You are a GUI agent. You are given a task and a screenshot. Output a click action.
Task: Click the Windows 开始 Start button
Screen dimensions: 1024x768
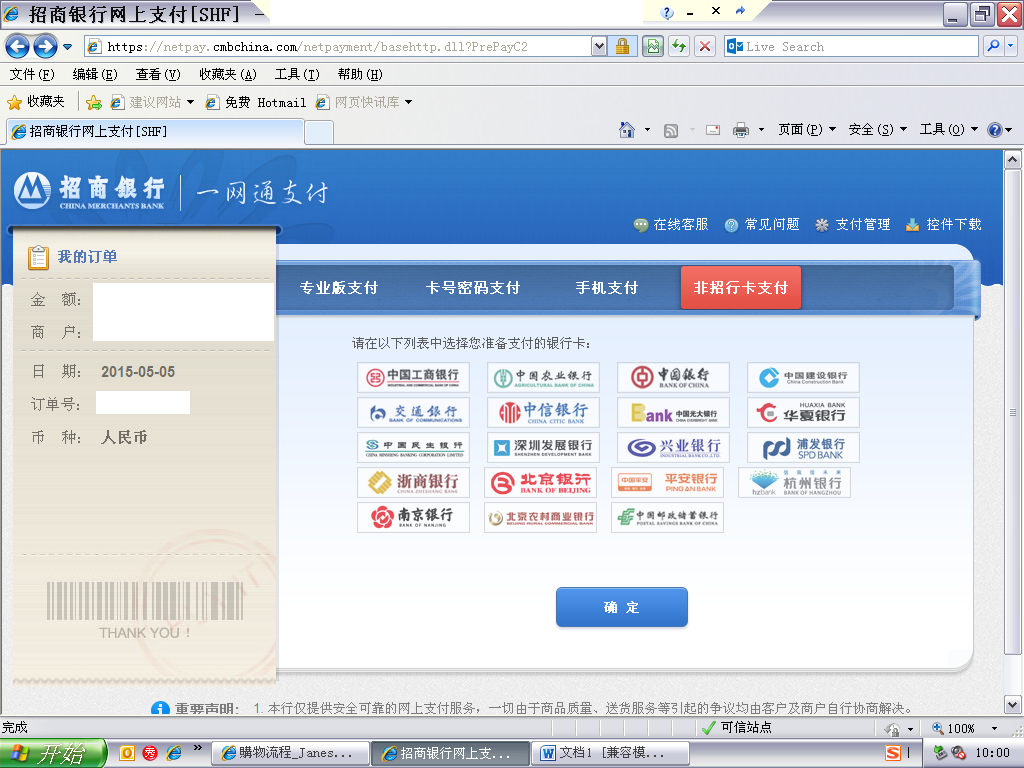coord(52,754)
